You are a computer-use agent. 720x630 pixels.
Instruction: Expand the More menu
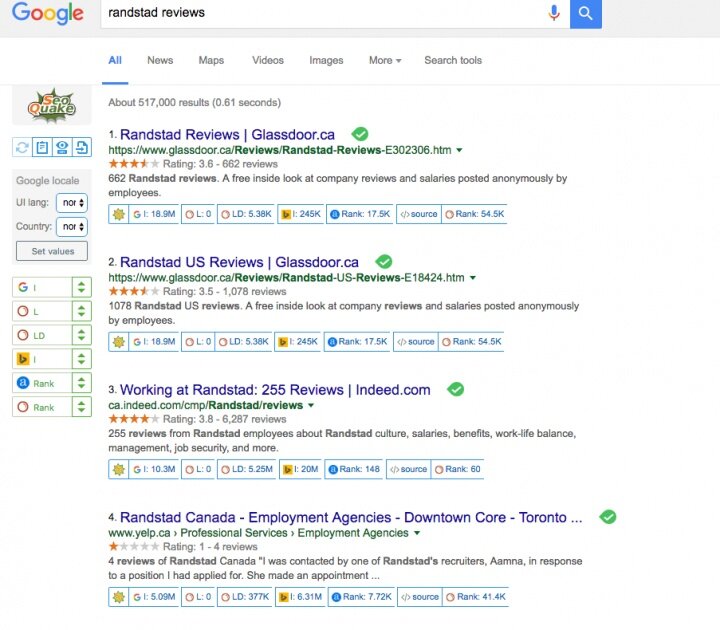coord(385,60)
